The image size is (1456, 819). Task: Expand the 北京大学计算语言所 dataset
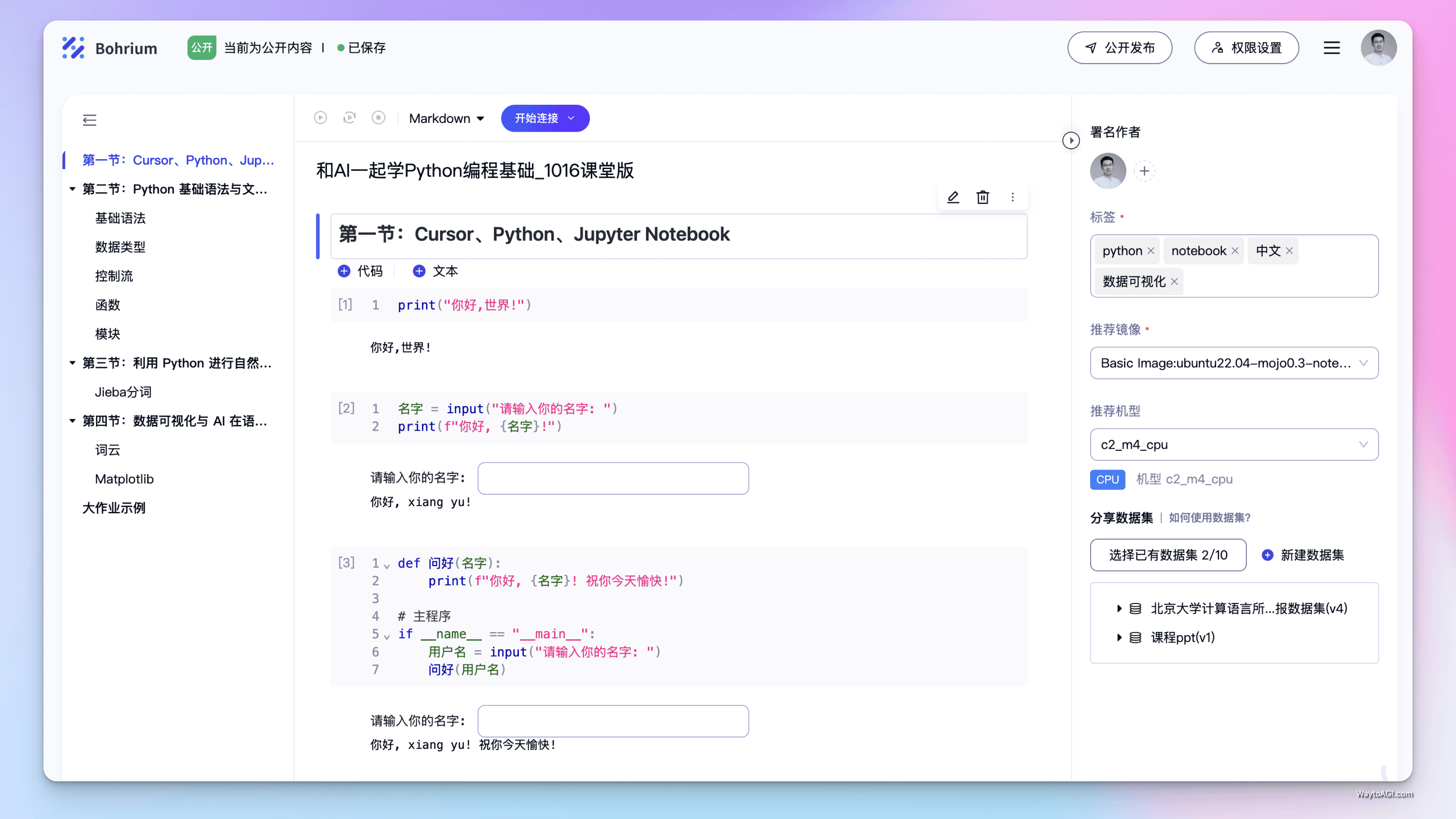click(x=1119, y=608)
